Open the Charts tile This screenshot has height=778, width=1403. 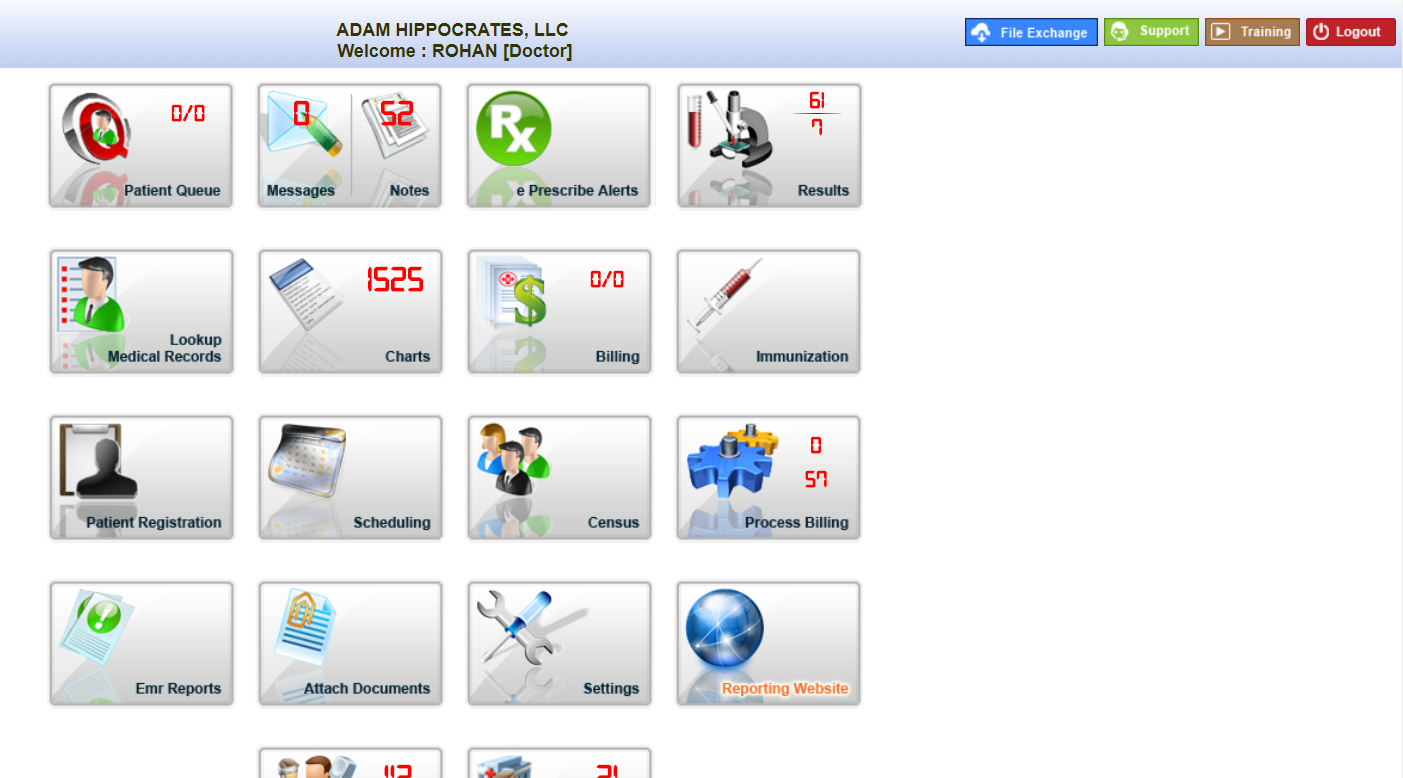[350, 312]
